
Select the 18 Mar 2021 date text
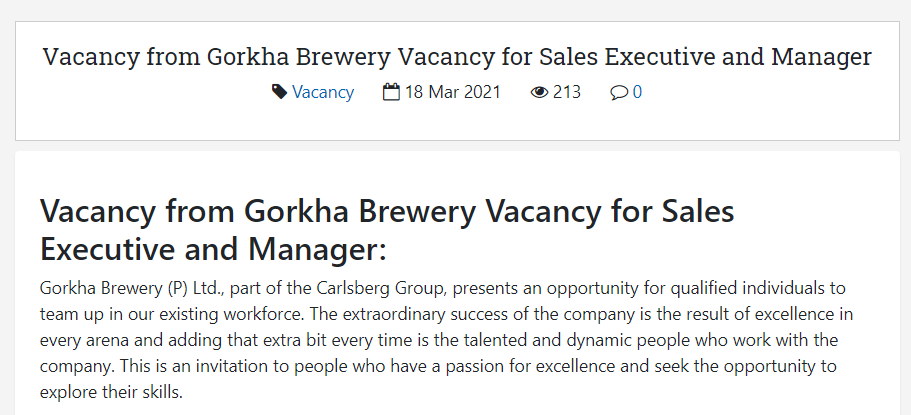(x=452, y=92)
